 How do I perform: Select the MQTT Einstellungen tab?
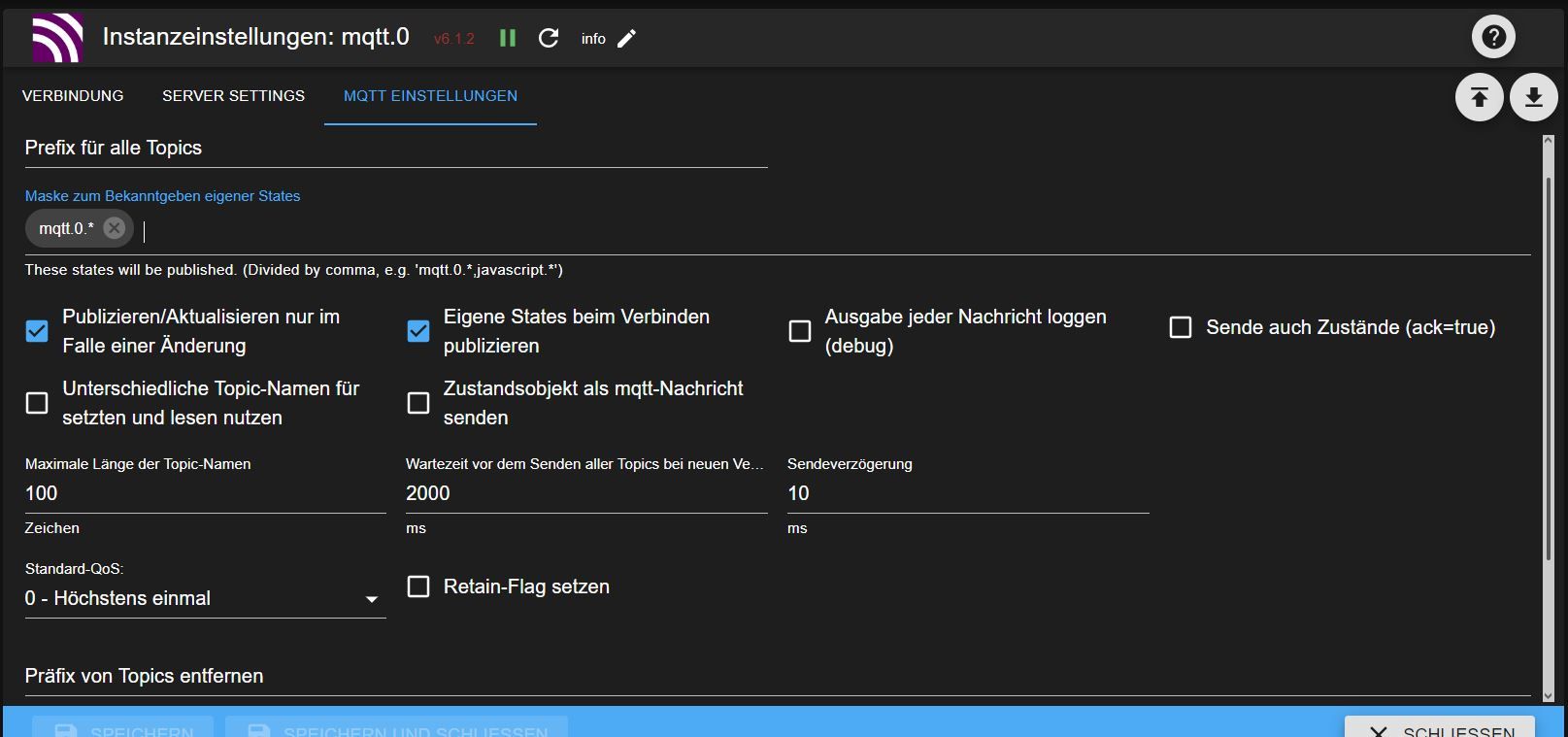[x=430, y=96]
